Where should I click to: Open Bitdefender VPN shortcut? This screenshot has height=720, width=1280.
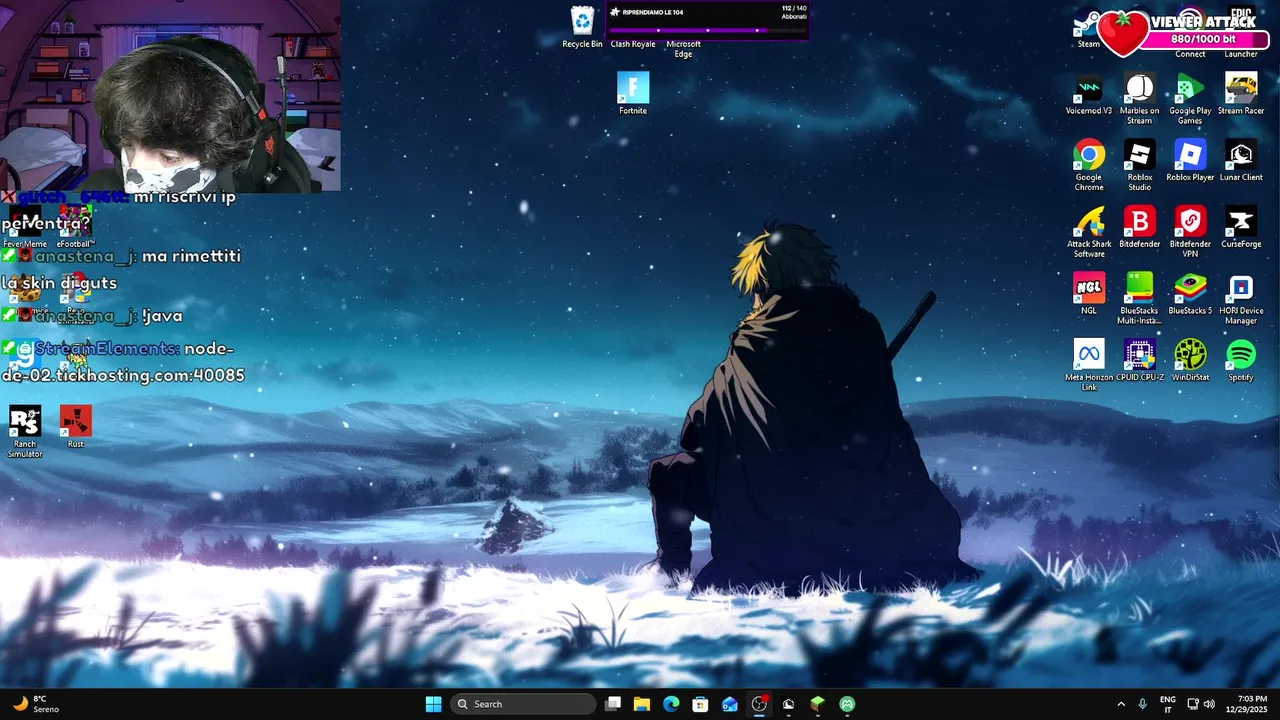[1190, 232]
